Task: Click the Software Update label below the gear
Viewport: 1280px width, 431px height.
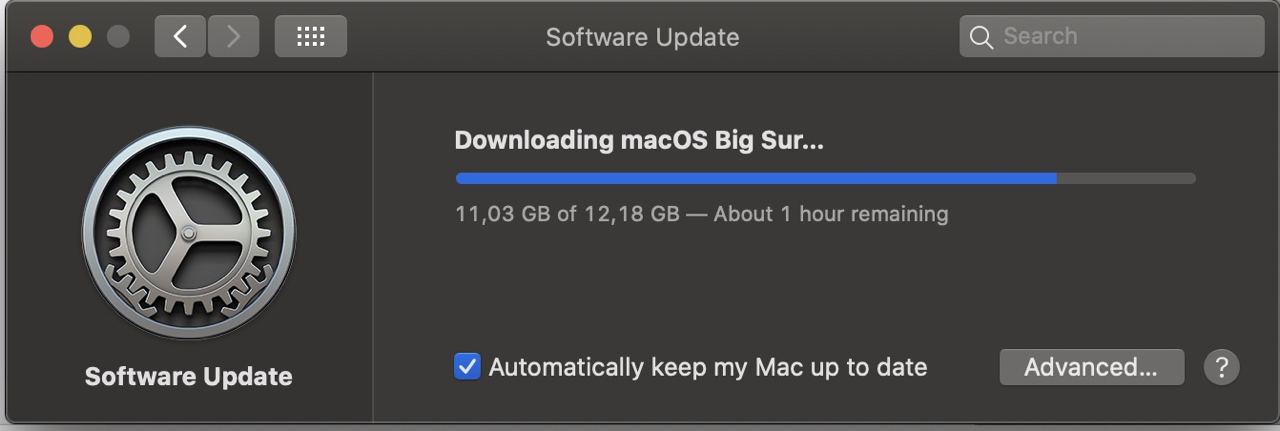Action: (x=189, y=377)
